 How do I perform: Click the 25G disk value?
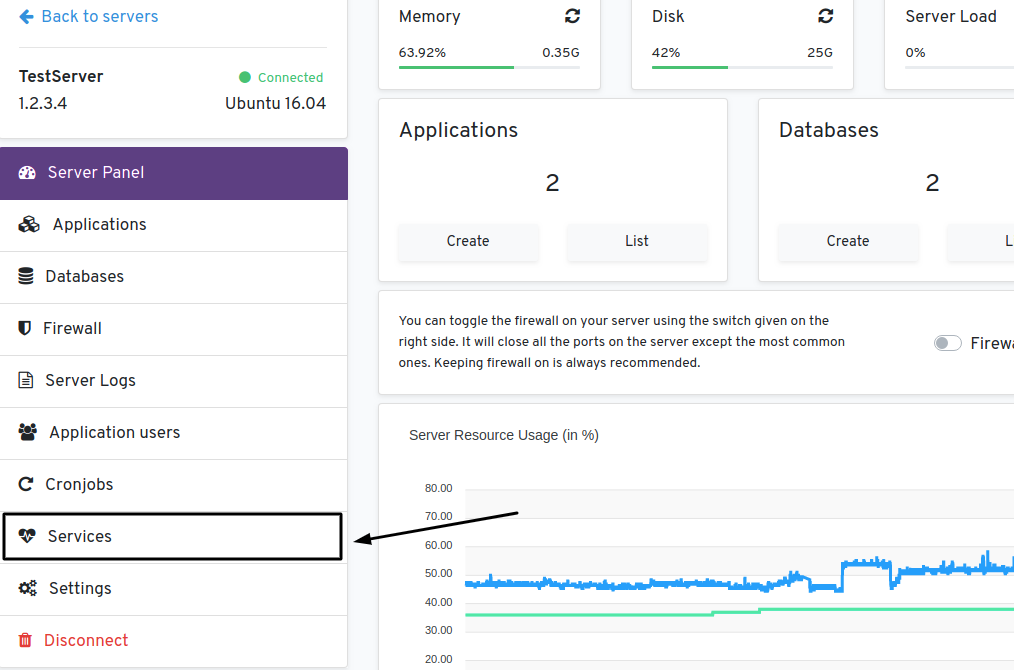[x=820, y=53]
